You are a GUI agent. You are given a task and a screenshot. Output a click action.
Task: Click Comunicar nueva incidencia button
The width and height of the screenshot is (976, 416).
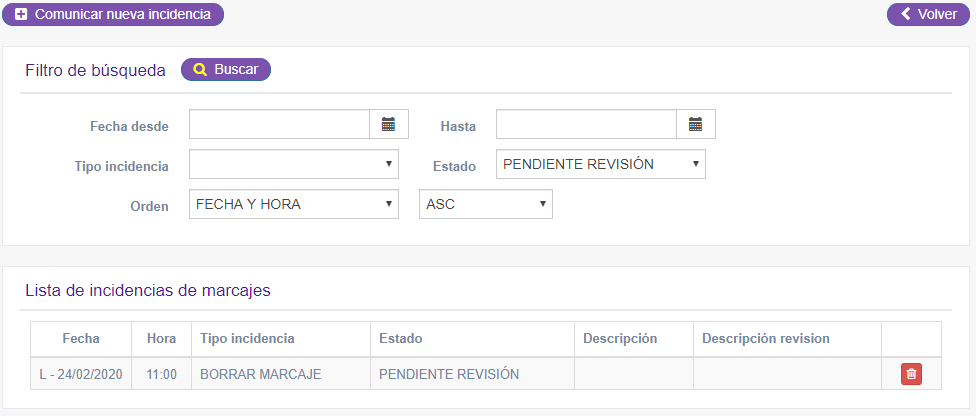[x=113, y=14]
